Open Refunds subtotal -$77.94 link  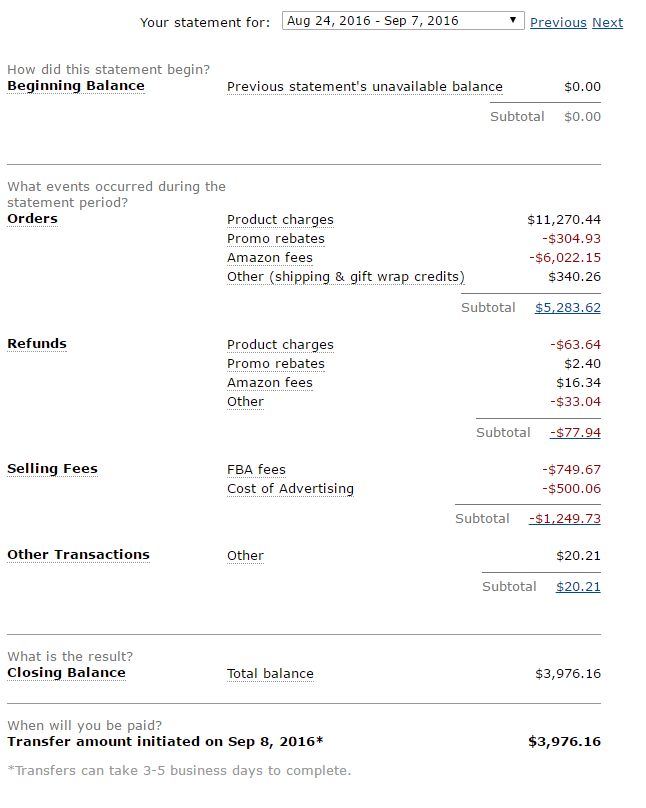[x=575, y=433]
